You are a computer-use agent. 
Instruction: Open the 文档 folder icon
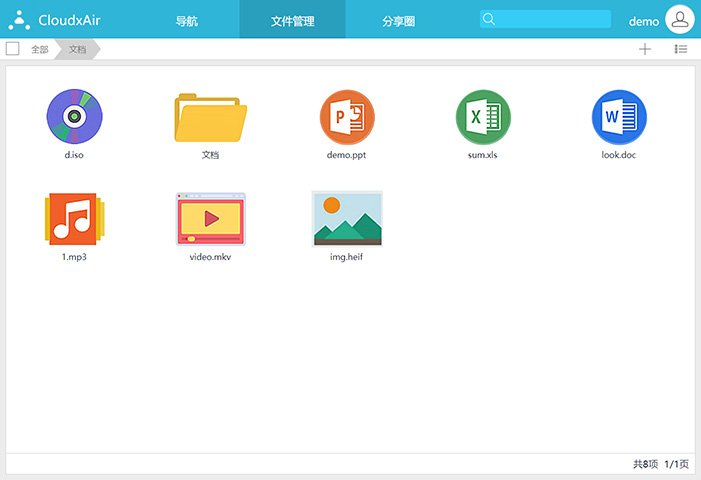(210, 119)
